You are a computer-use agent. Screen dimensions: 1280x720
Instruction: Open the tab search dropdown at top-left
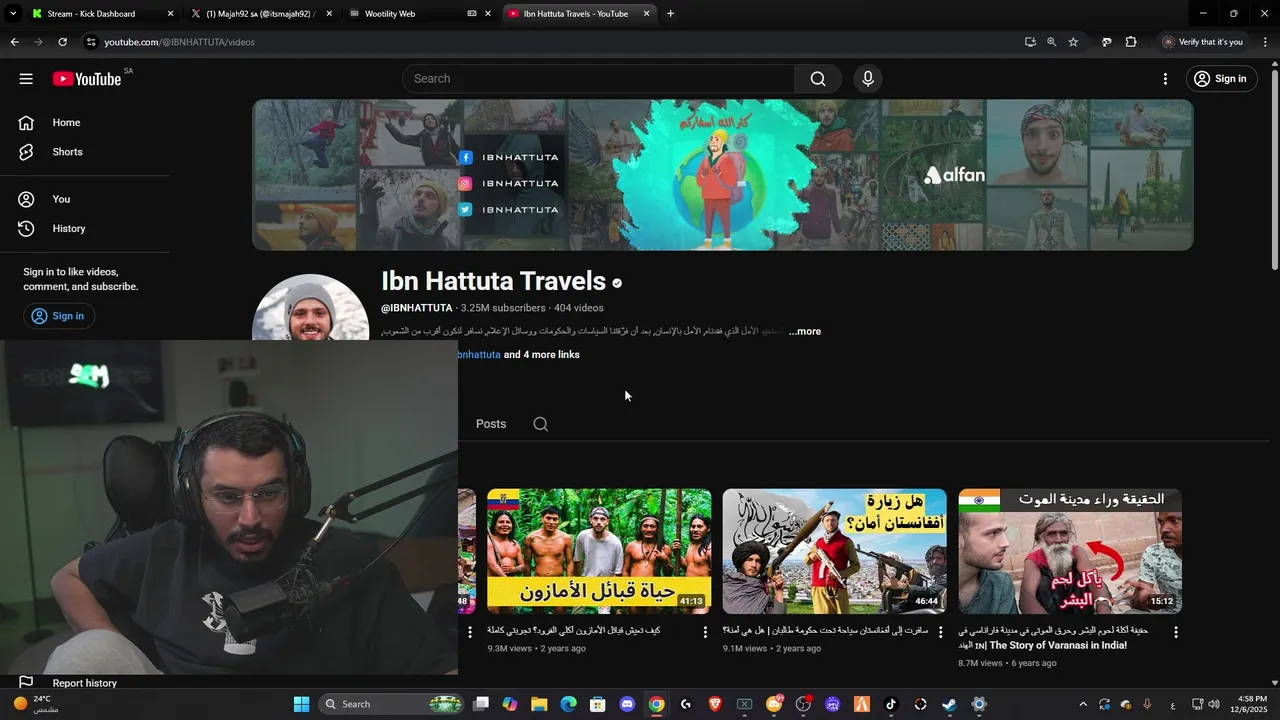tap(13, 14)
